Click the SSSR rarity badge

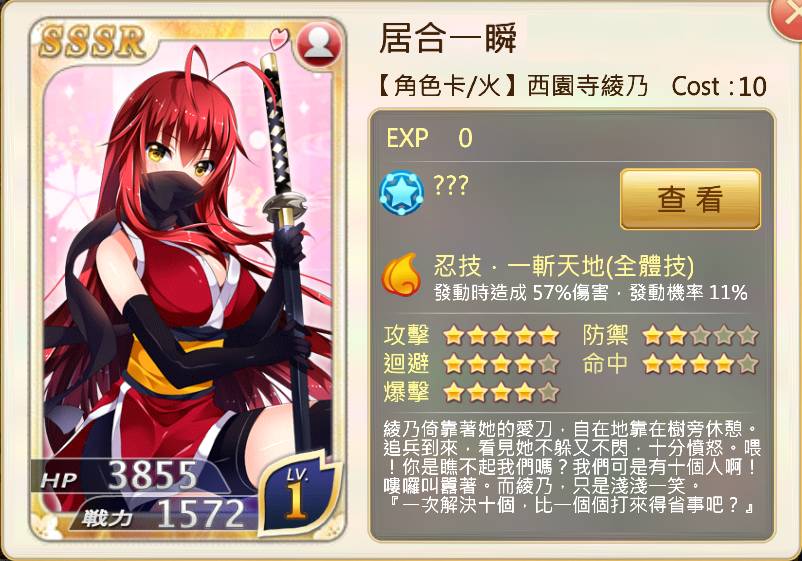[93, 41]
